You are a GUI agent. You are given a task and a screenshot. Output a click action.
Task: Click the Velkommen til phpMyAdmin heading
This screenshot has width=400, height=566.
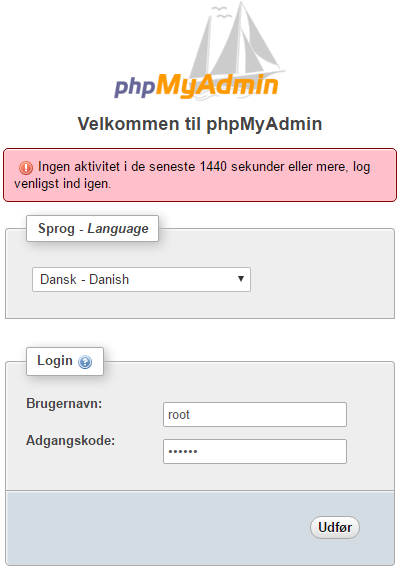(200, 124)
